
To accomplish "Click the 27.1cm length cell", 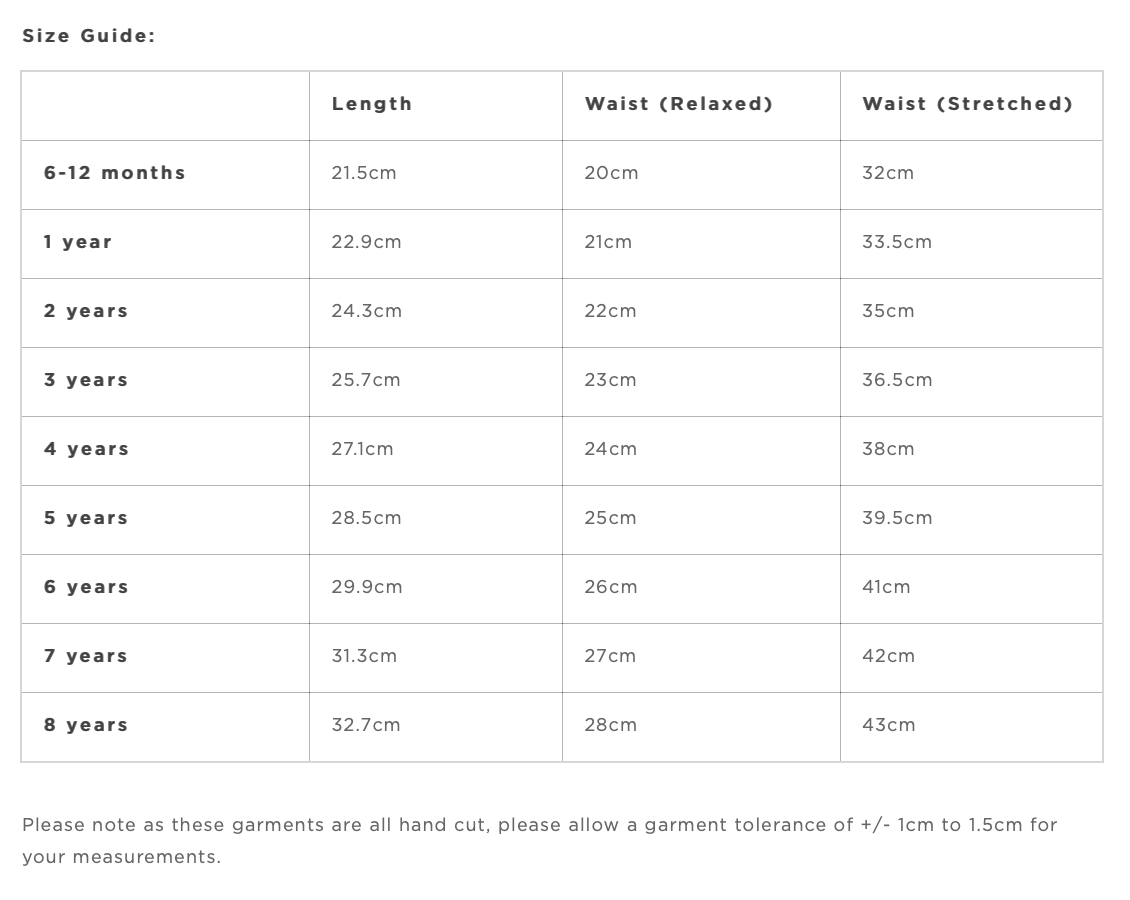I will coord(362,449).
